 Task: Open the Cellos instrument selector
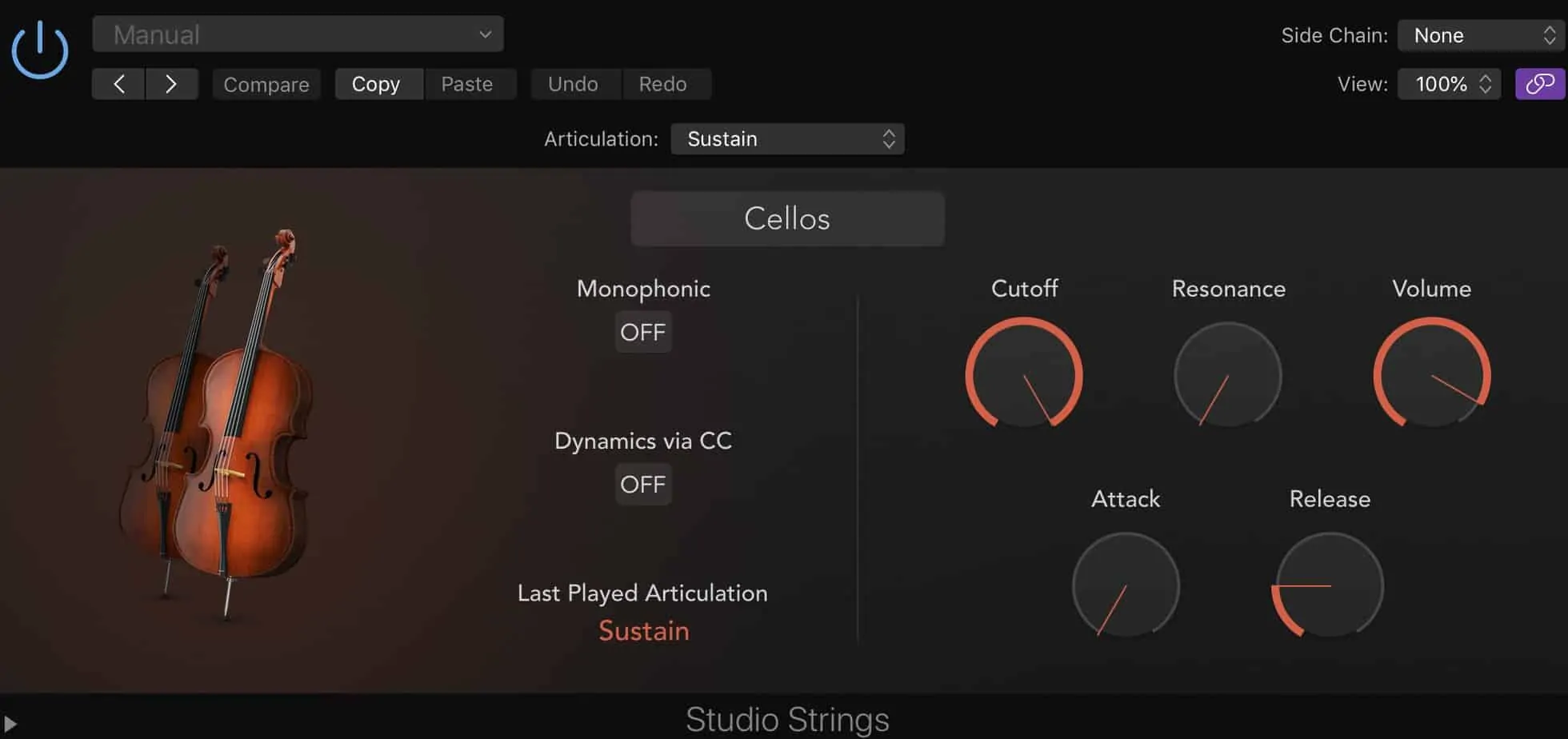[787, 218]
